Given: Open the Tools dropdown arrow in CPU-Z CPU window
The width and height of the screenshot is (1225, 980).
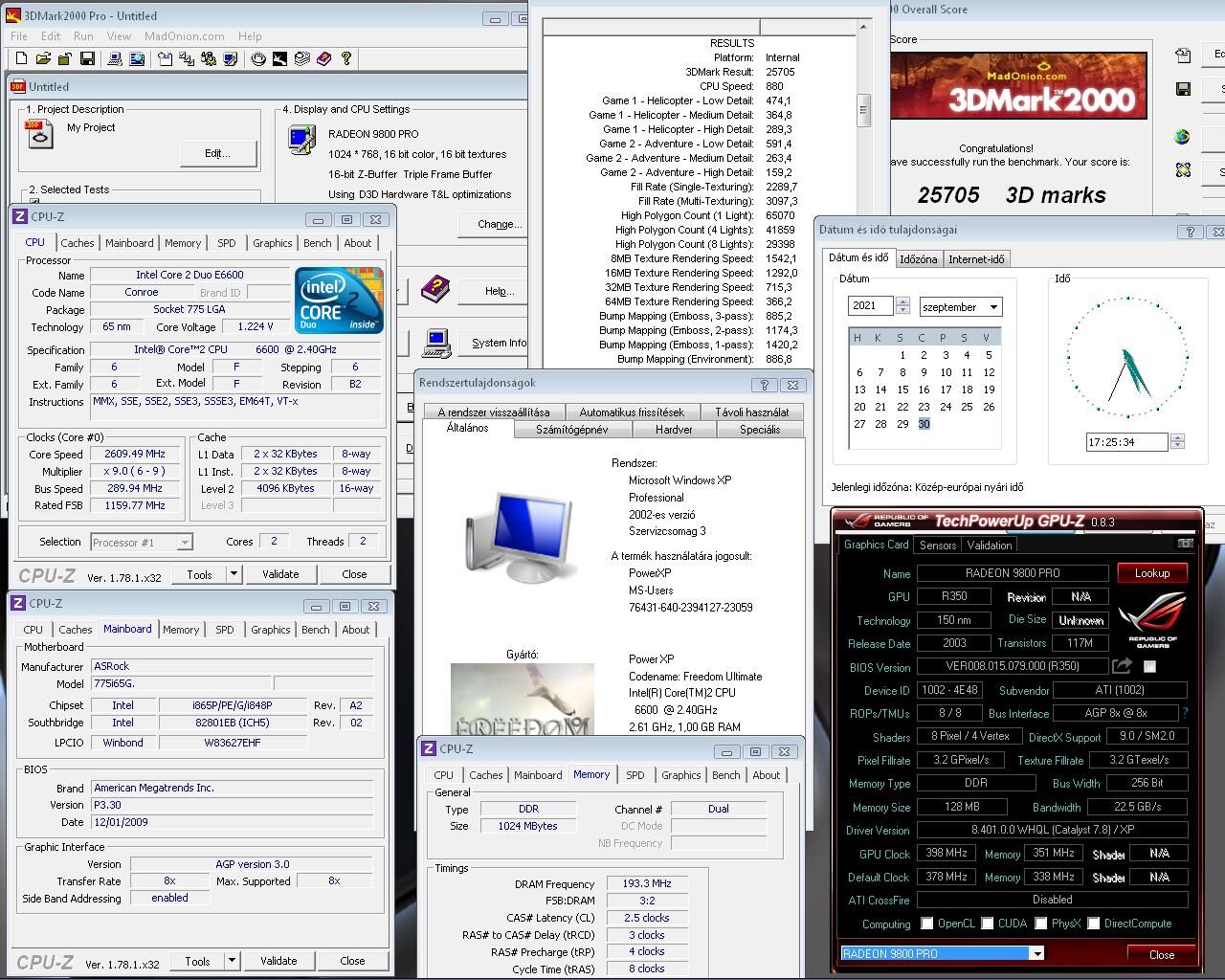Looking at the screenshot, I should (x=234, y=573).
